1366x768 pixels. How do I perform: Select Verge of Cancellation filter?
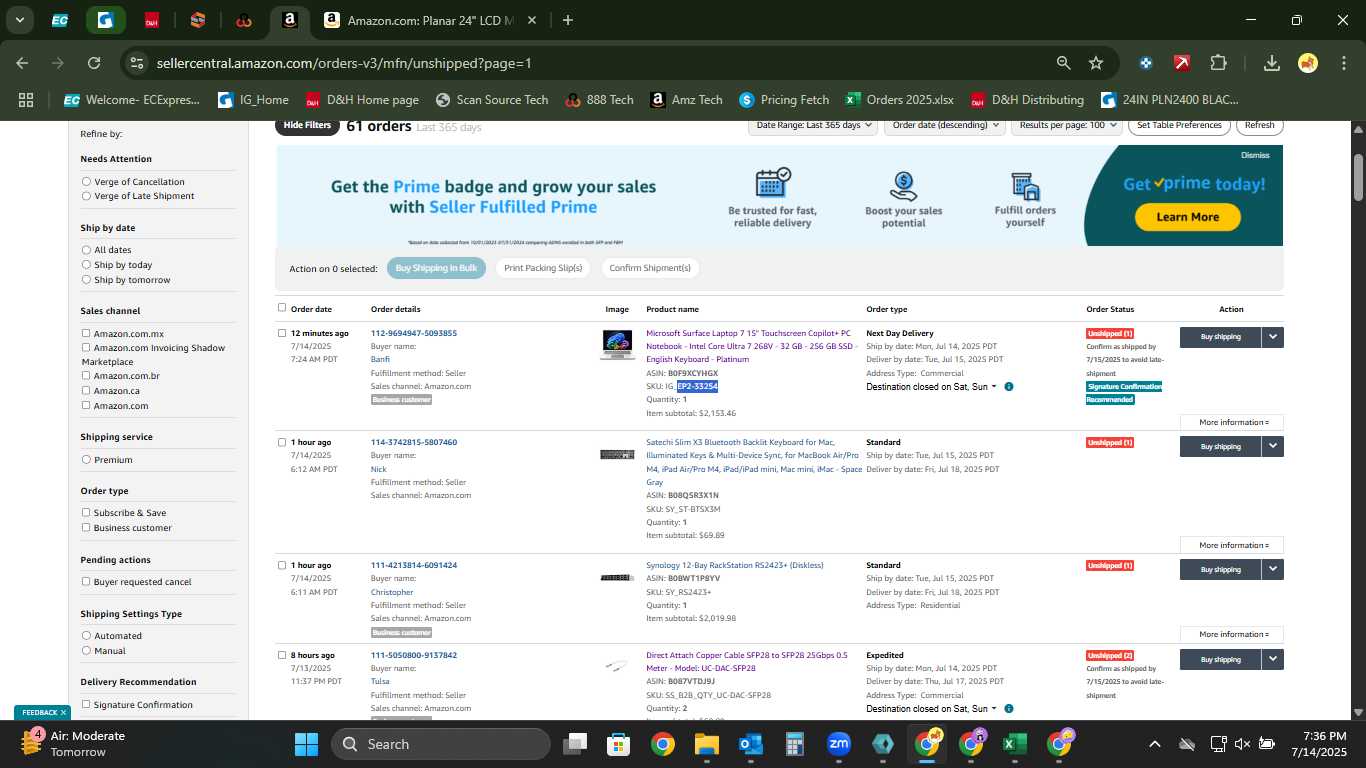[86, 182]
